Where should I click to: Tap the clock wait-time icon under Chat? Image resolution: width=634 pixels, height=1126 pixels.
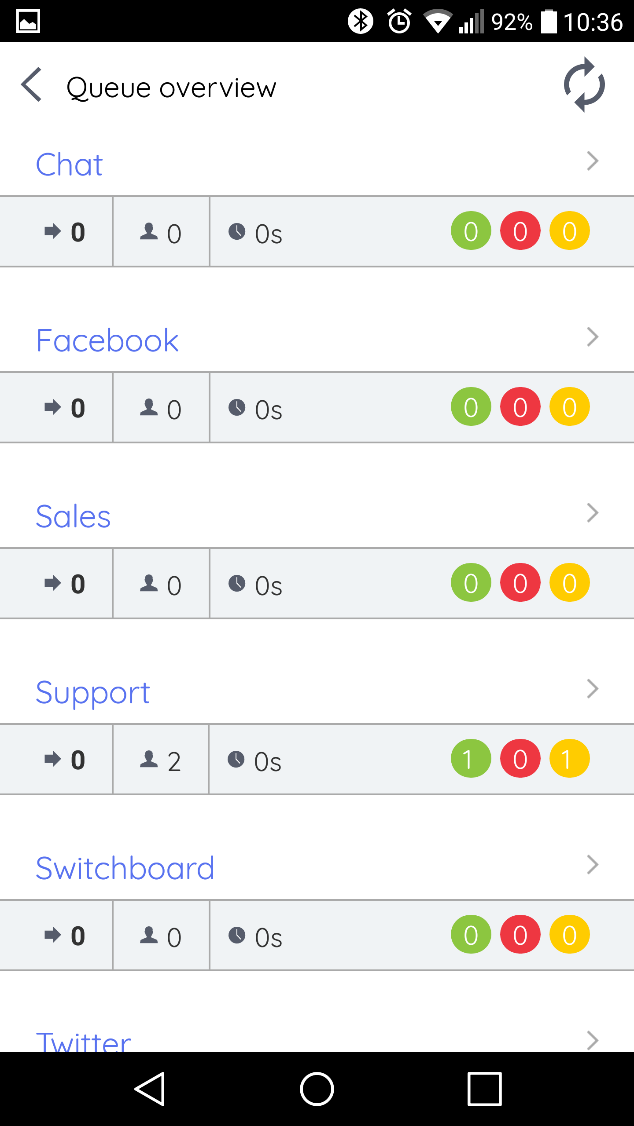[x=237, y=232]
